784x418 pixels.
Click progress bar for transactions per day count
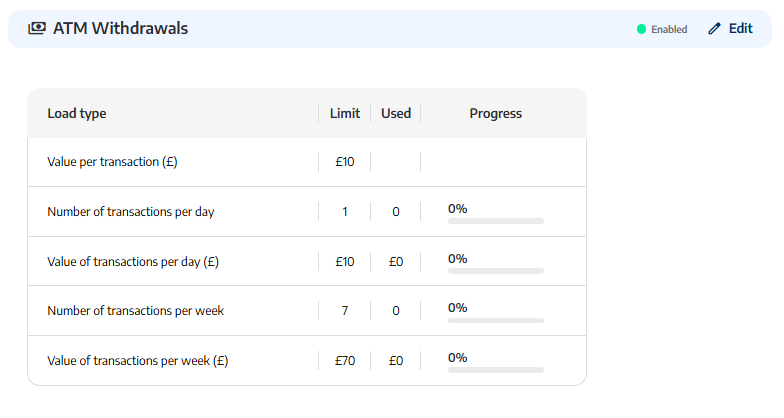pyautogui.click(x=496, y=221)
